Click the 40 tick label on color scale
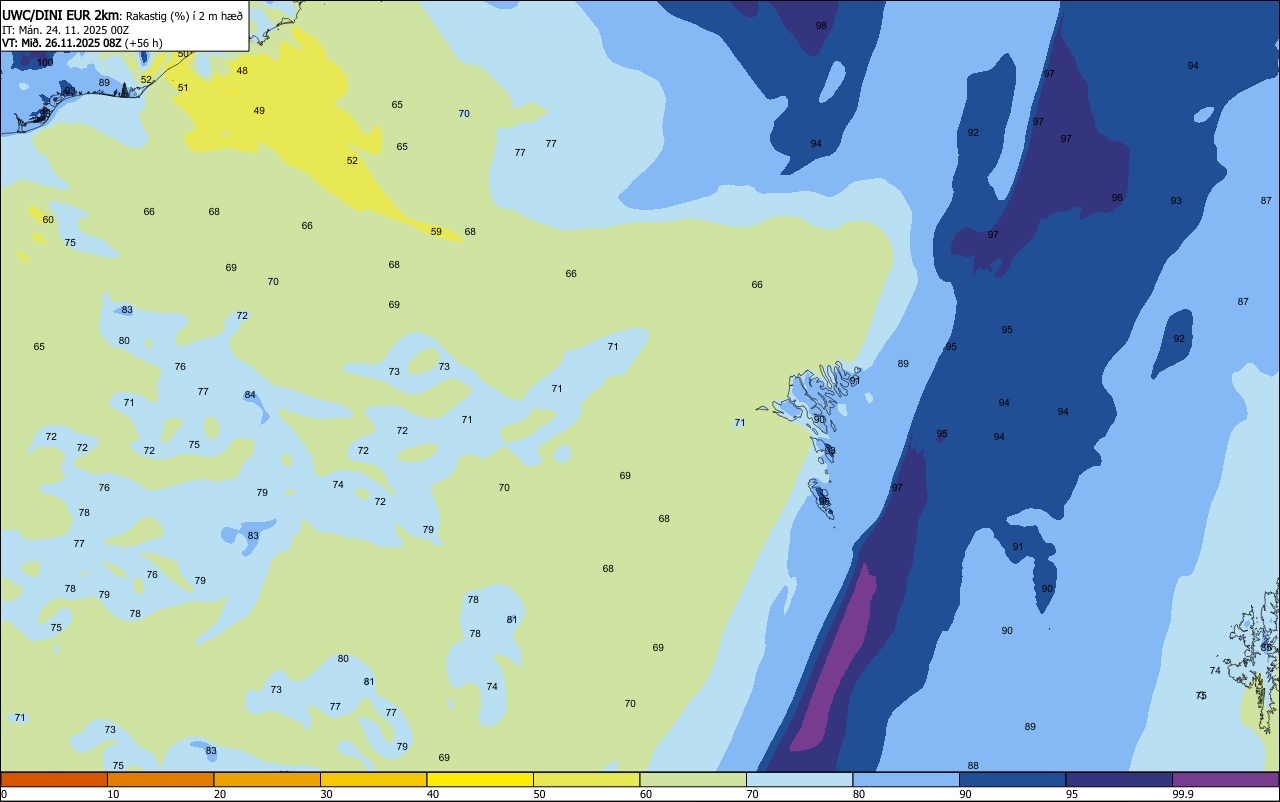This screenshot has height=802, width=1280. [x=433, y=794]
